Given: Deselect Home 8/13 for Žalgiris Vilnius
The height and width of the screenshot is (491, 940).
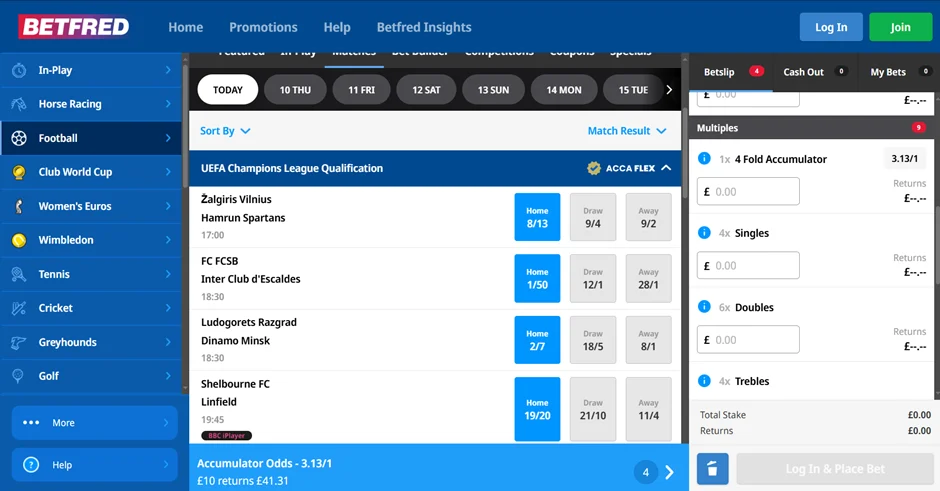Looking at the screenshot, I should click(537, 217).
